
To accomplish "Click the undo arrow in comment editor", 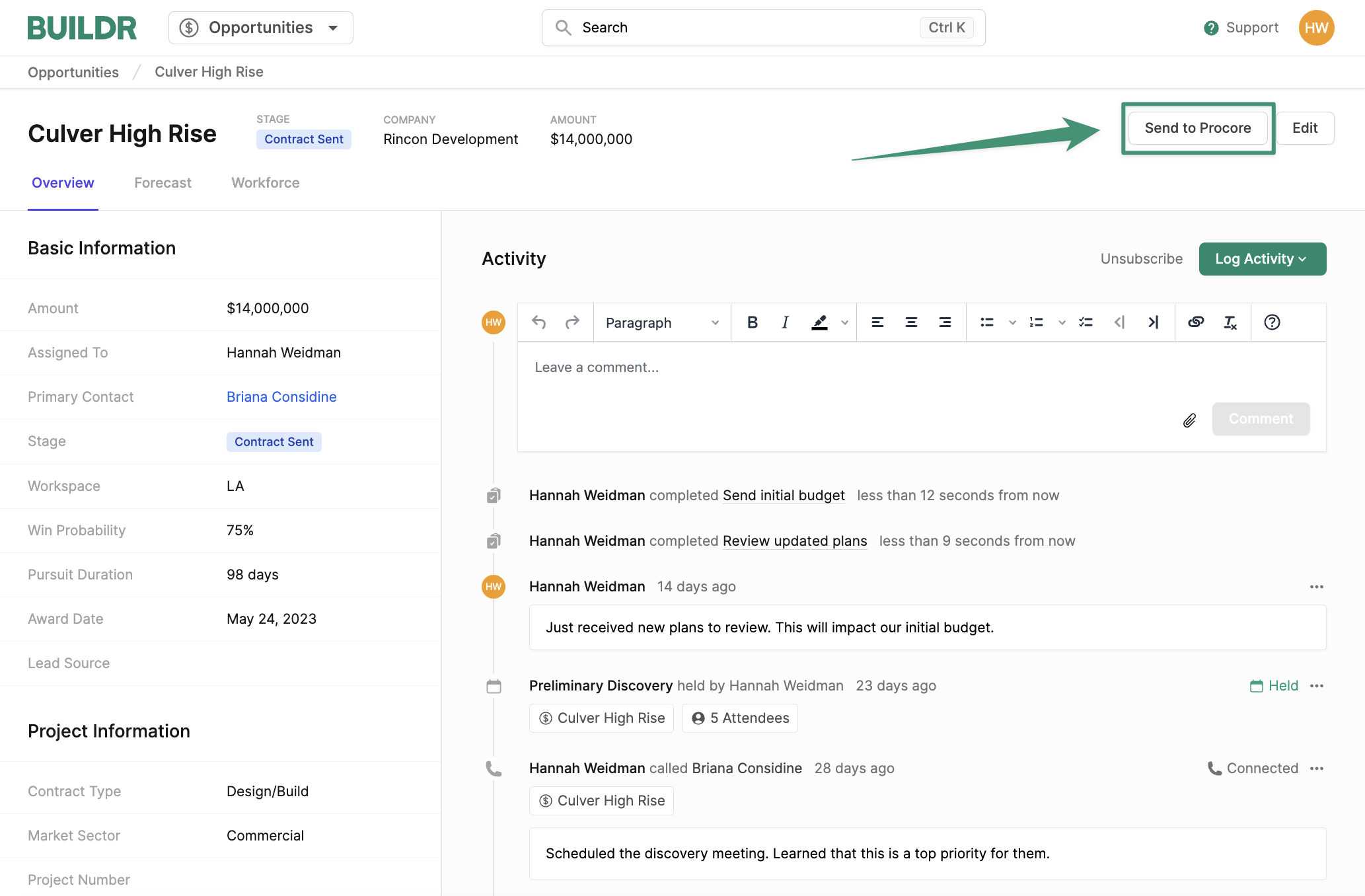I will coord(539,322).
